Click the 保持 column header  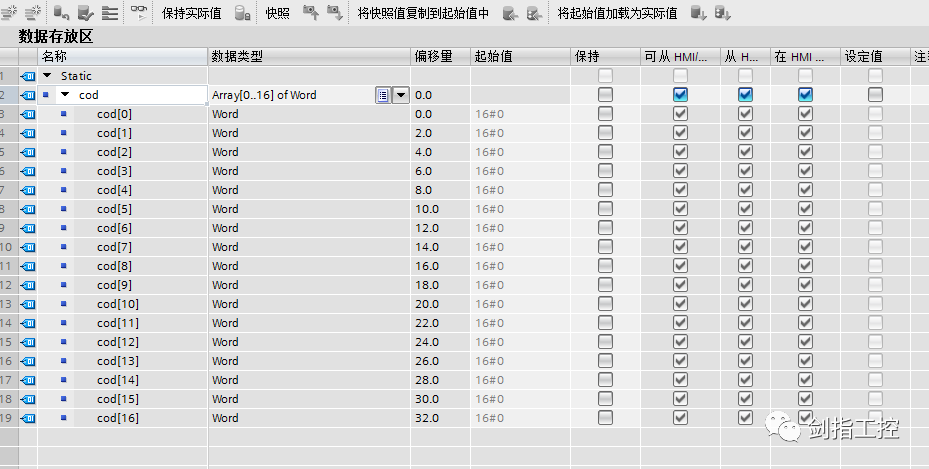point(606,57)
